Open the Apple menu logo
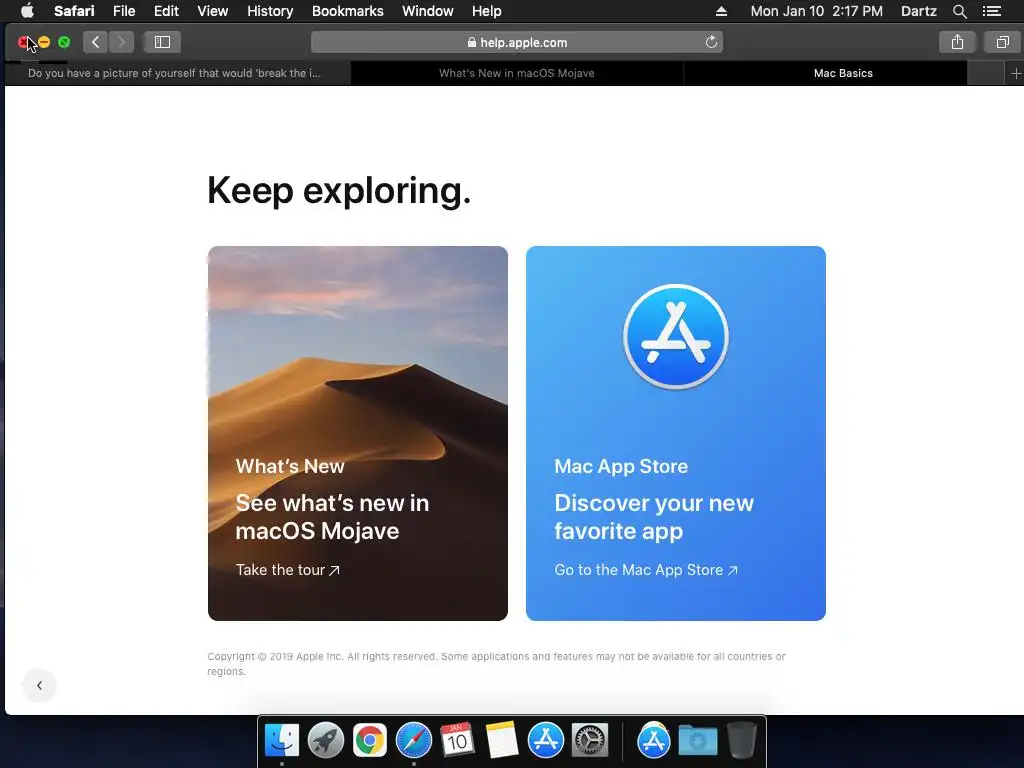Viewport: 1024px width, 768px height. (27, 11)
